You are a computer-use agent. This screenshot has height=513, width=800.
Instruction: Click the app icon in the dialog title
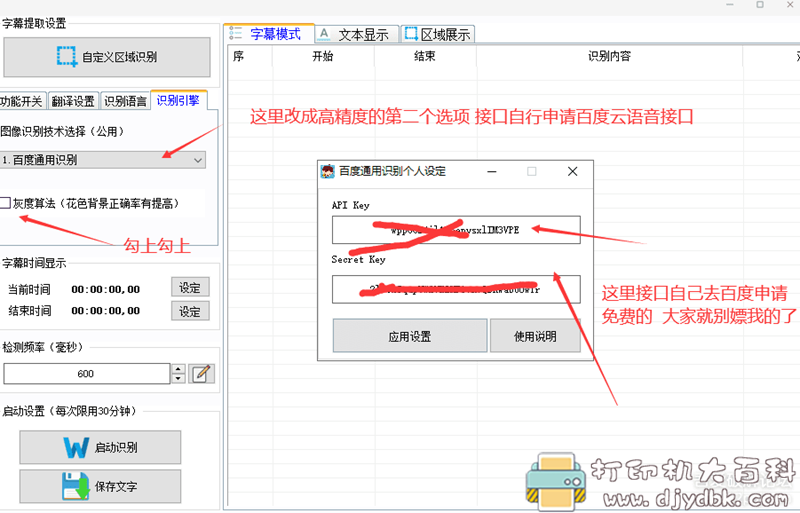[327, 171]
